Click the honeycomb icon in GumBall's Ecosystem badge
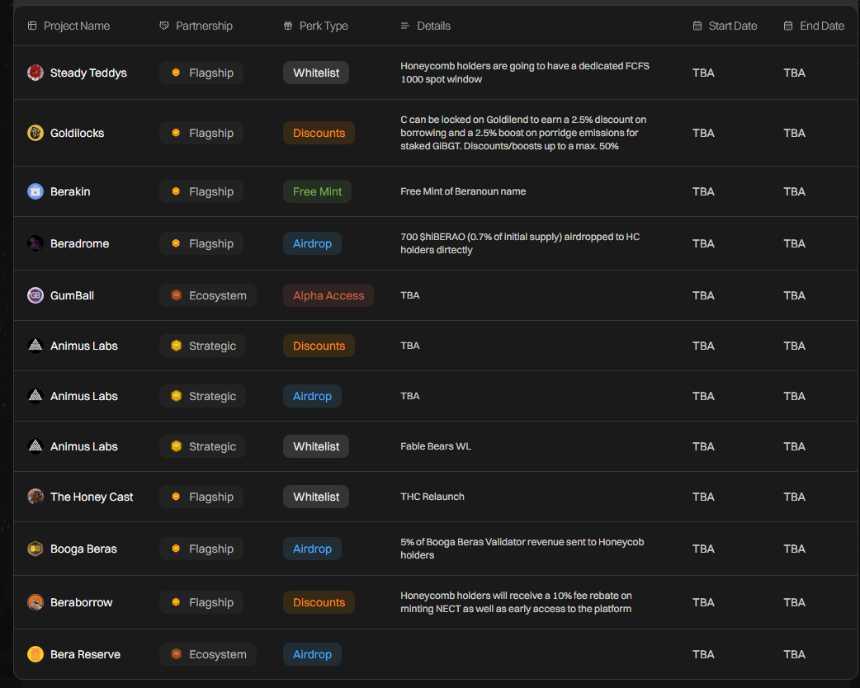The image size is (860, 688). (176, 295)
